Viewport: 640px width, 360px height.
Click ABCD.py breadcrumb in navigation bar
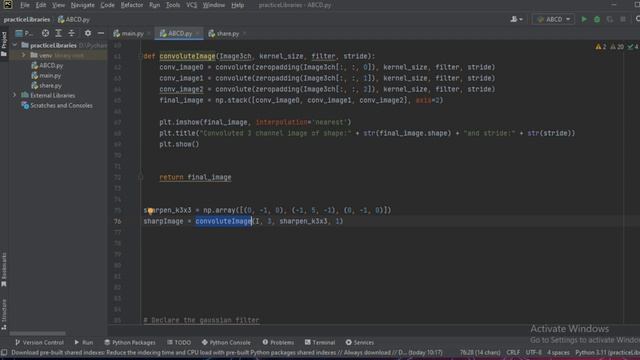[74, 19]
